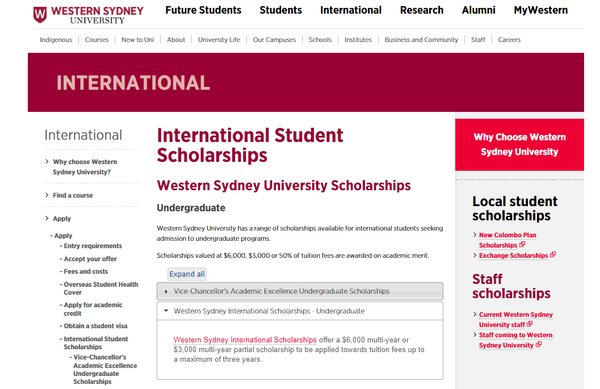600x389 pixels.
Task: Open the top-level 'Apply' sidebar link
Action: point(62,219)
